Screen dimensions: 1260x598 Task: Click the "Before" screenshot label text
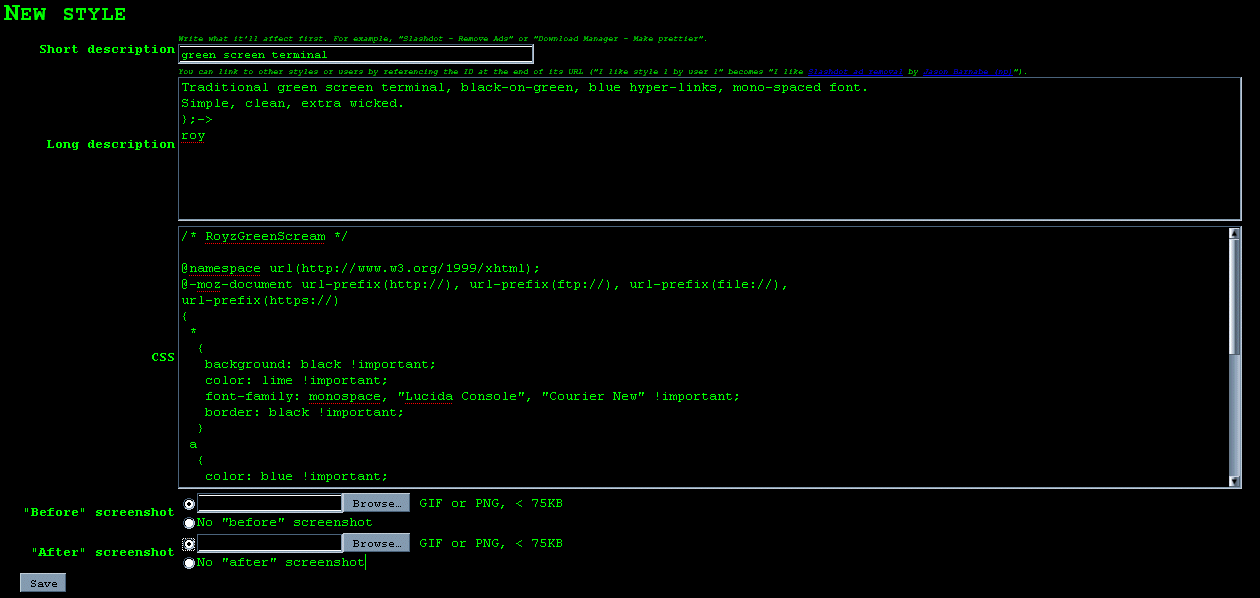pos(99,512)
